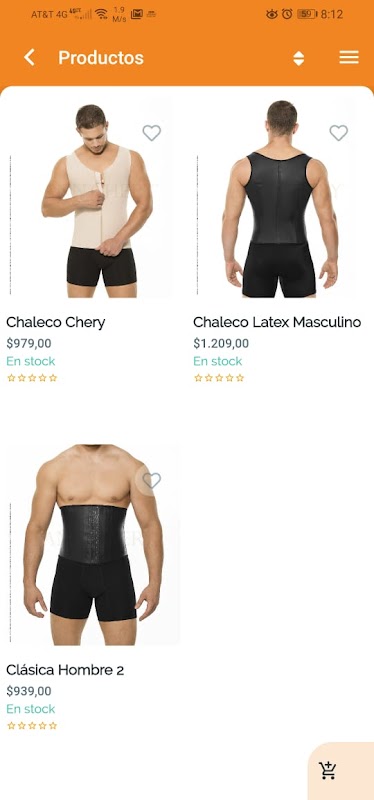Favorite the Chaleco Chery product
The width and height of the screenshot is (374, 800).
coord(152,133)
